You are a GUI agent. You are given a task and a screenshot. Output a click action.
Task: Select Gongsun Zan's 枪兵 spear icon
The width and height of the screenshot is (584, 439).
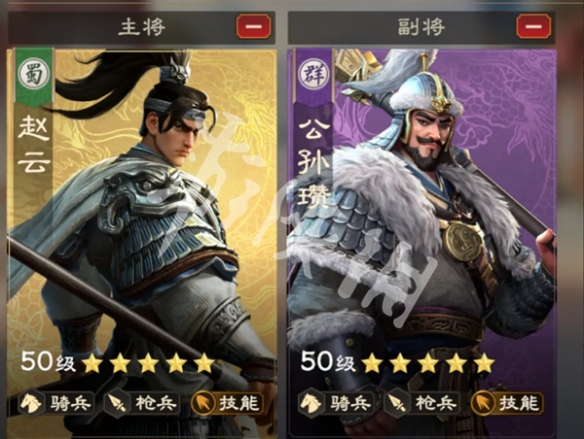click(396, 403)
